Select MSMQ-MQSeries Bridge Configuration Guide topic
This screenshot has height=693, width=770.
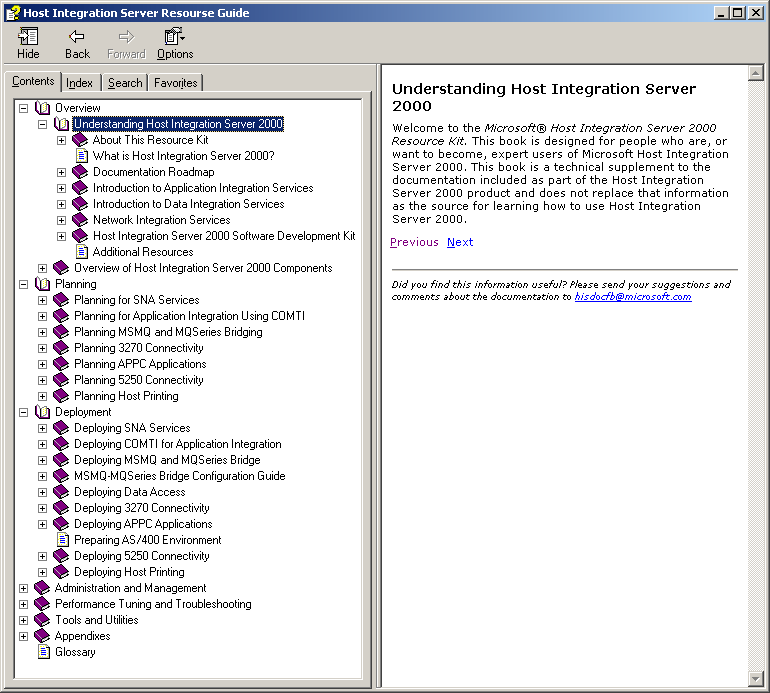click(180, 476)
